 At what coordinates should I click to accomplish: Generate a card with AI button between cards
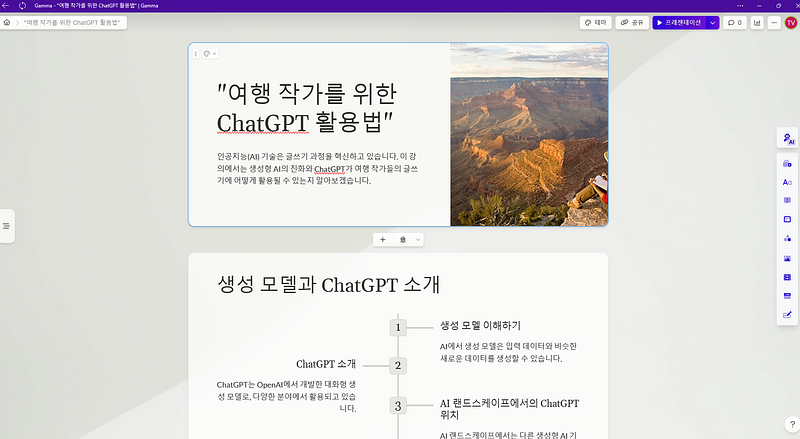(403, 239)
